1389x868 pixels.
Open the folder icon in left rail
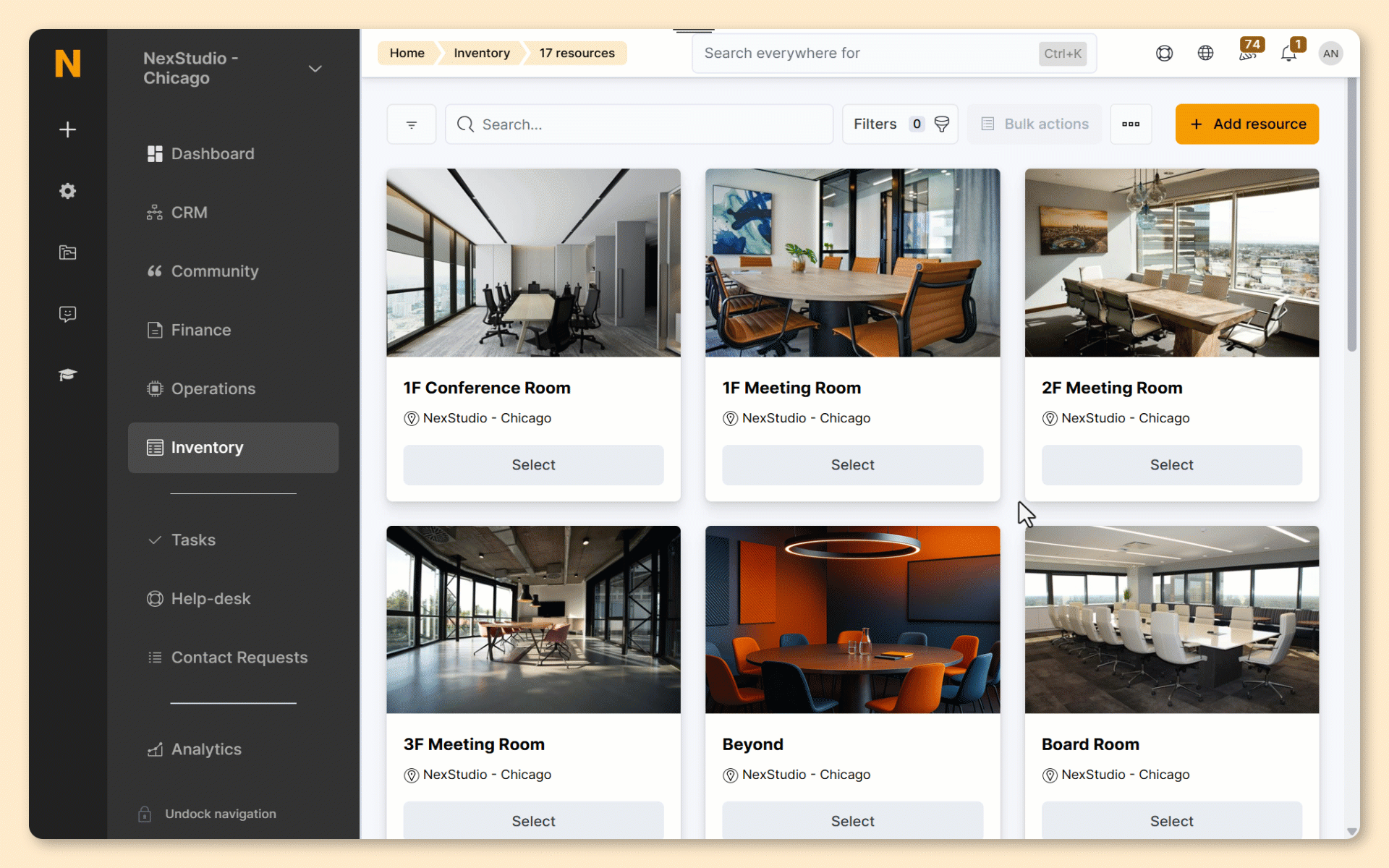click(x=67, y=252)
